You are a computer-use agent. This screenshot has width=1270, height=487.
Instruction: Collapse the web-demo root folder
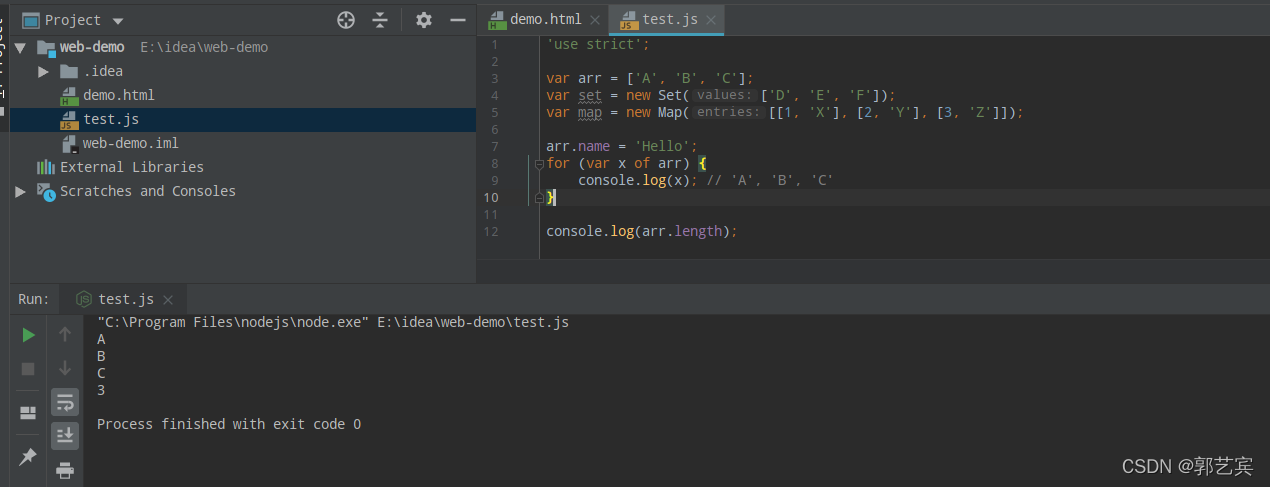coord(19,47)
